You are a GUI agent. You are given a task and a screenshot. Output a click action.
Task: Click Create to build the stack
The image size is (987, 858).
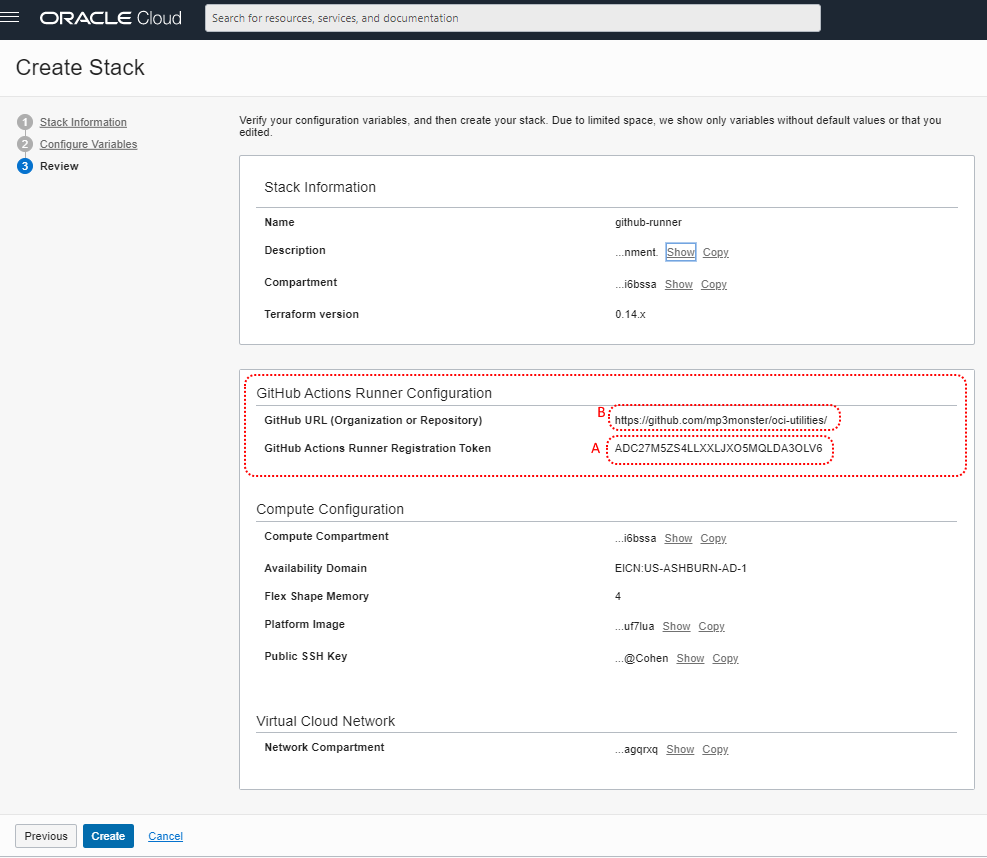click(108, 836)
